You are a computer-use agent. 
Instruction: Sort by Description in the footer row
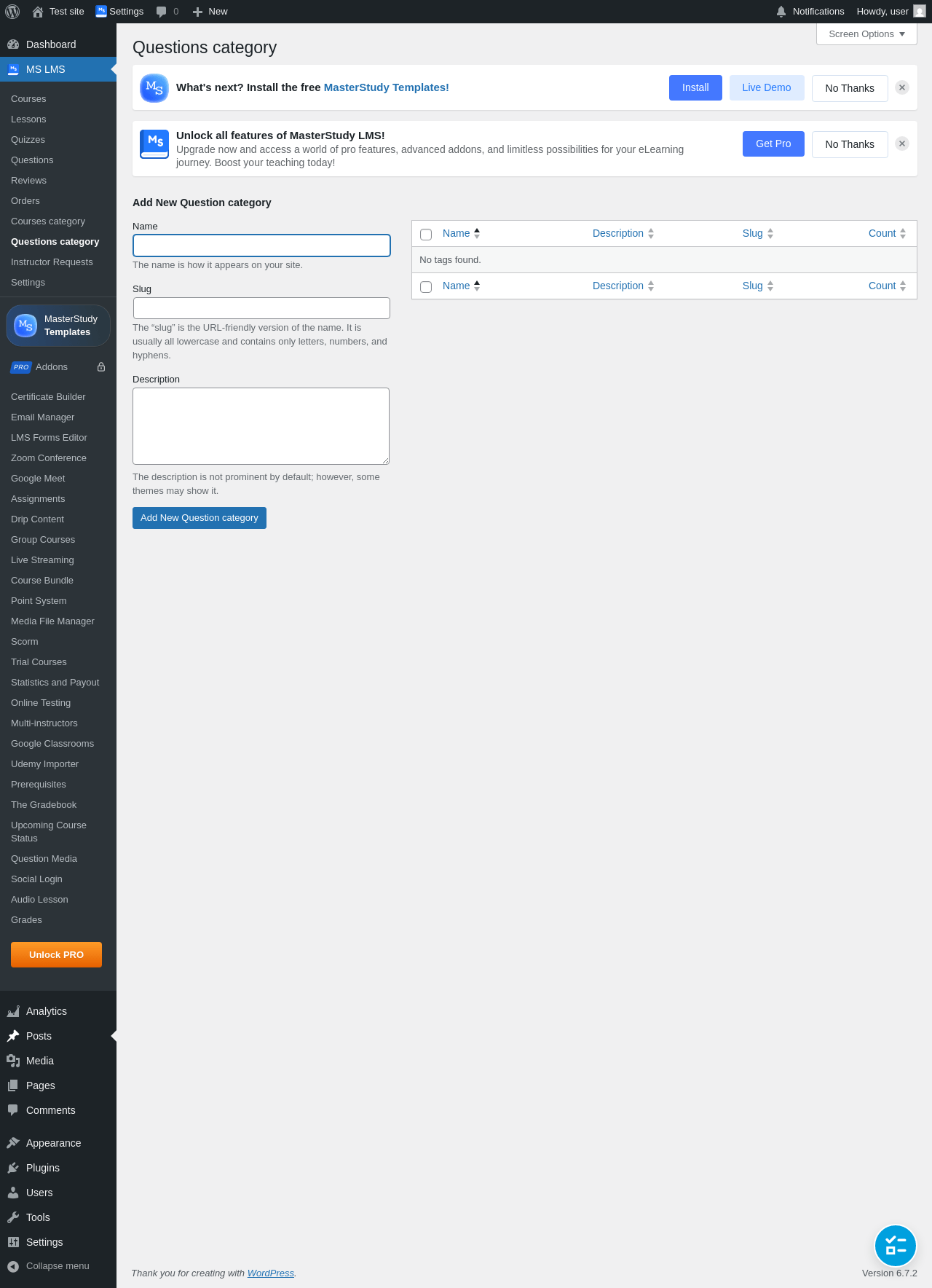[623, 286]
